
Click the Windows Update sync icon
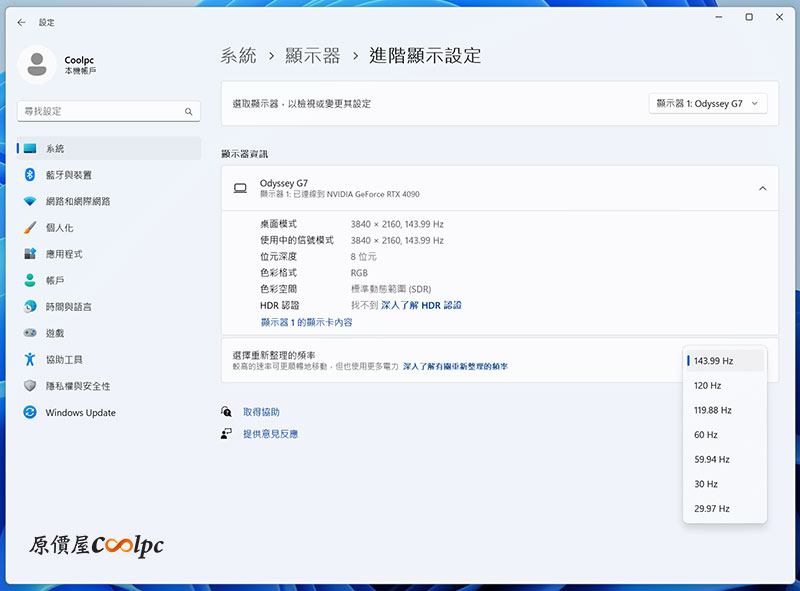click(x=30, y=412)
